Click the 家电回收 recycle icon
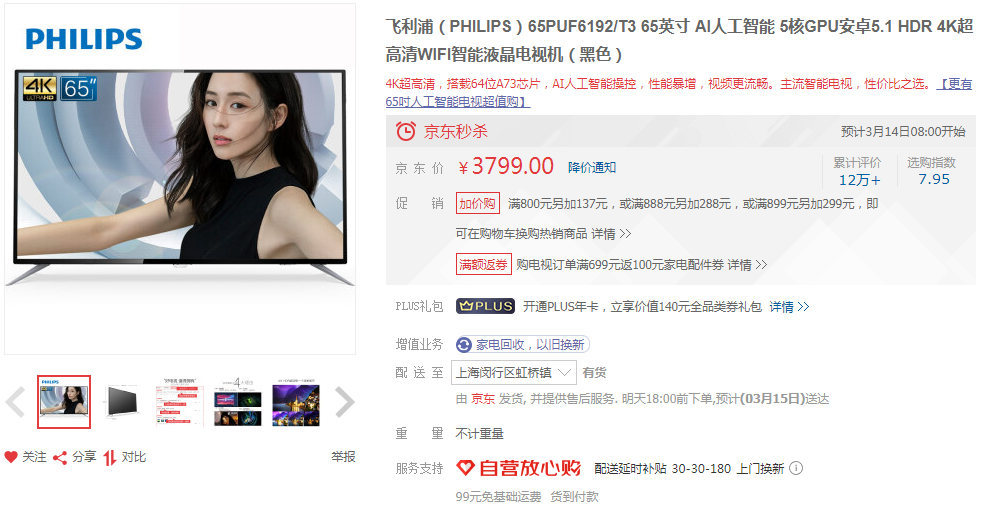 465,344
